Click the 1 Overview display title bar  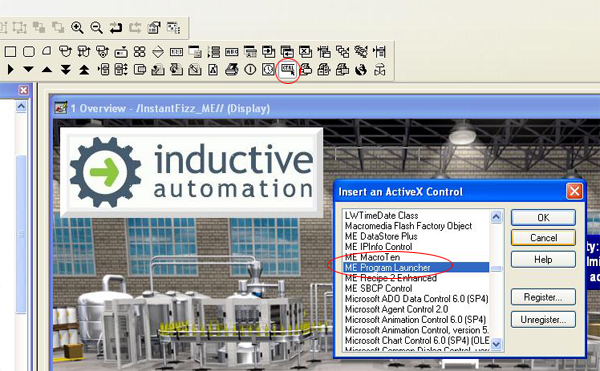pyautogui.click(x=325, y=108)
